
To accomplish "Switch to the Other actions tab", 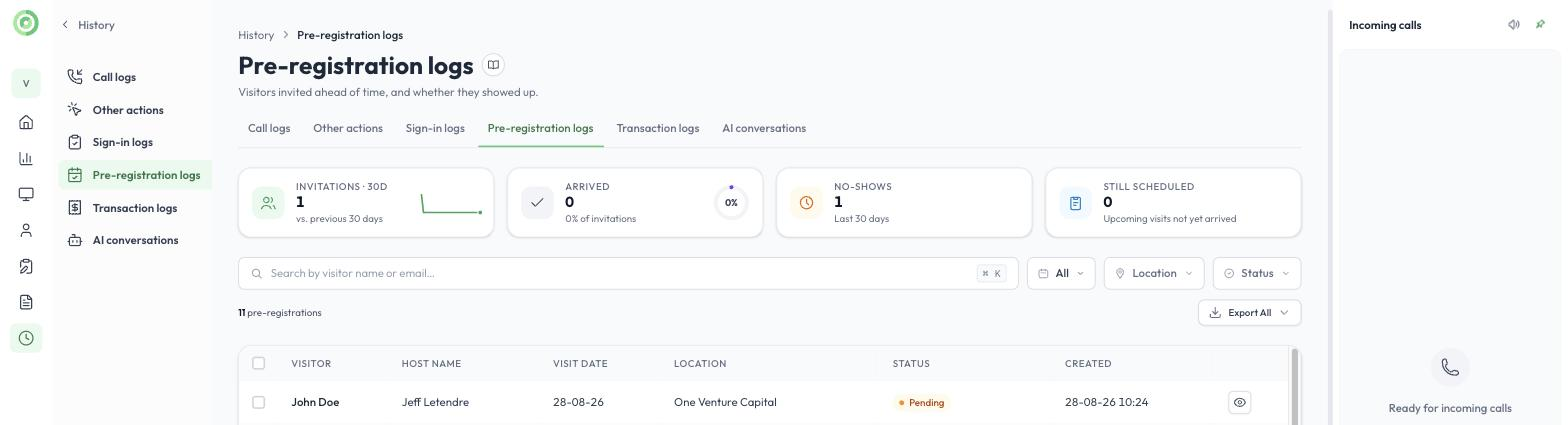I will click(348, 128).
